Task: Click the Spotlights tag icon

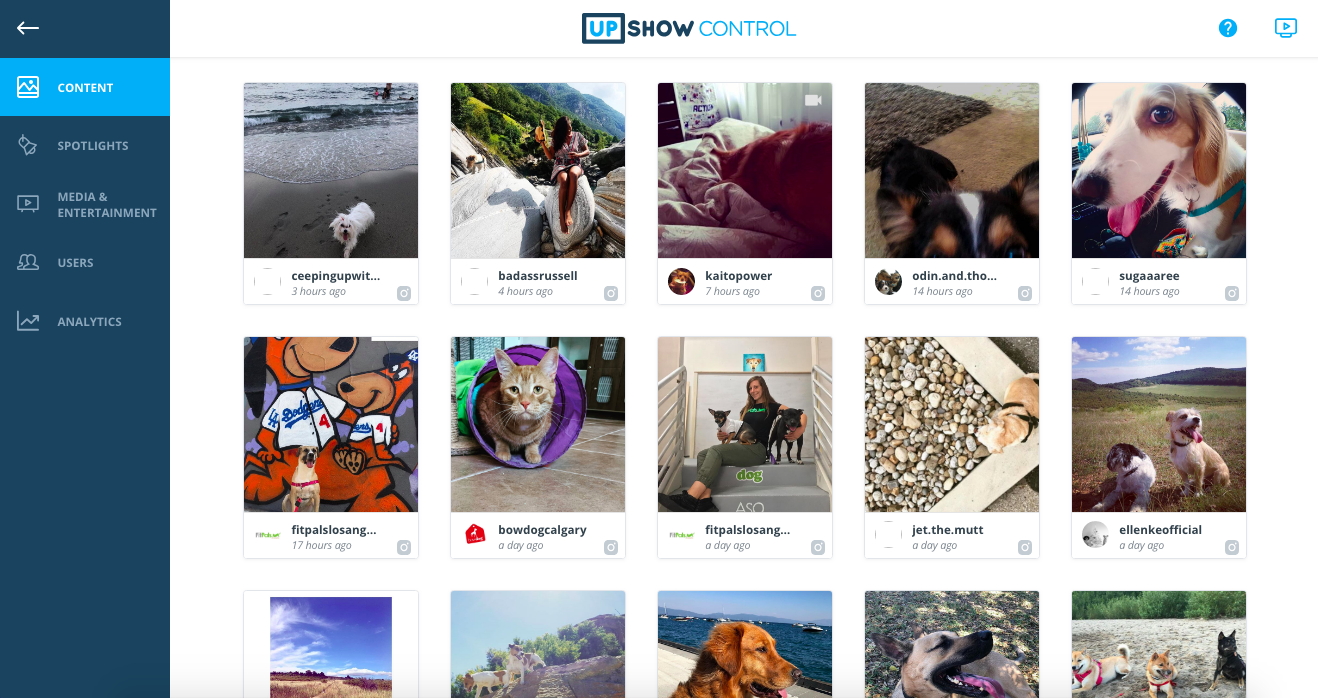Action: point(28,145)
